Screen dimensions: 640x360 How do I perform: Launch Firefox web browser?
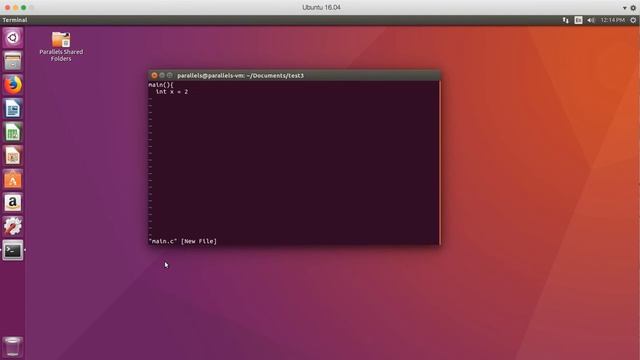[x=13, y=85]
